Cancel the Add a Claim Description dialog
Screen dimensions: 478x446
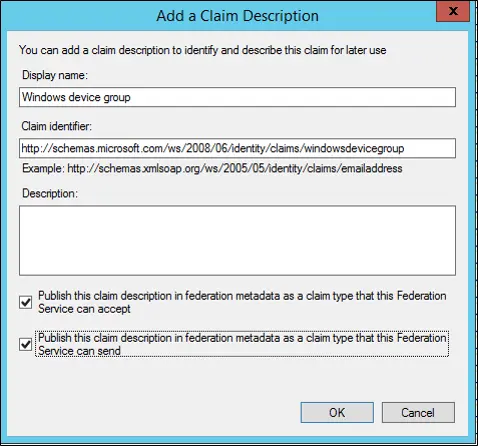pyautogui.click(x=418, y=413)
